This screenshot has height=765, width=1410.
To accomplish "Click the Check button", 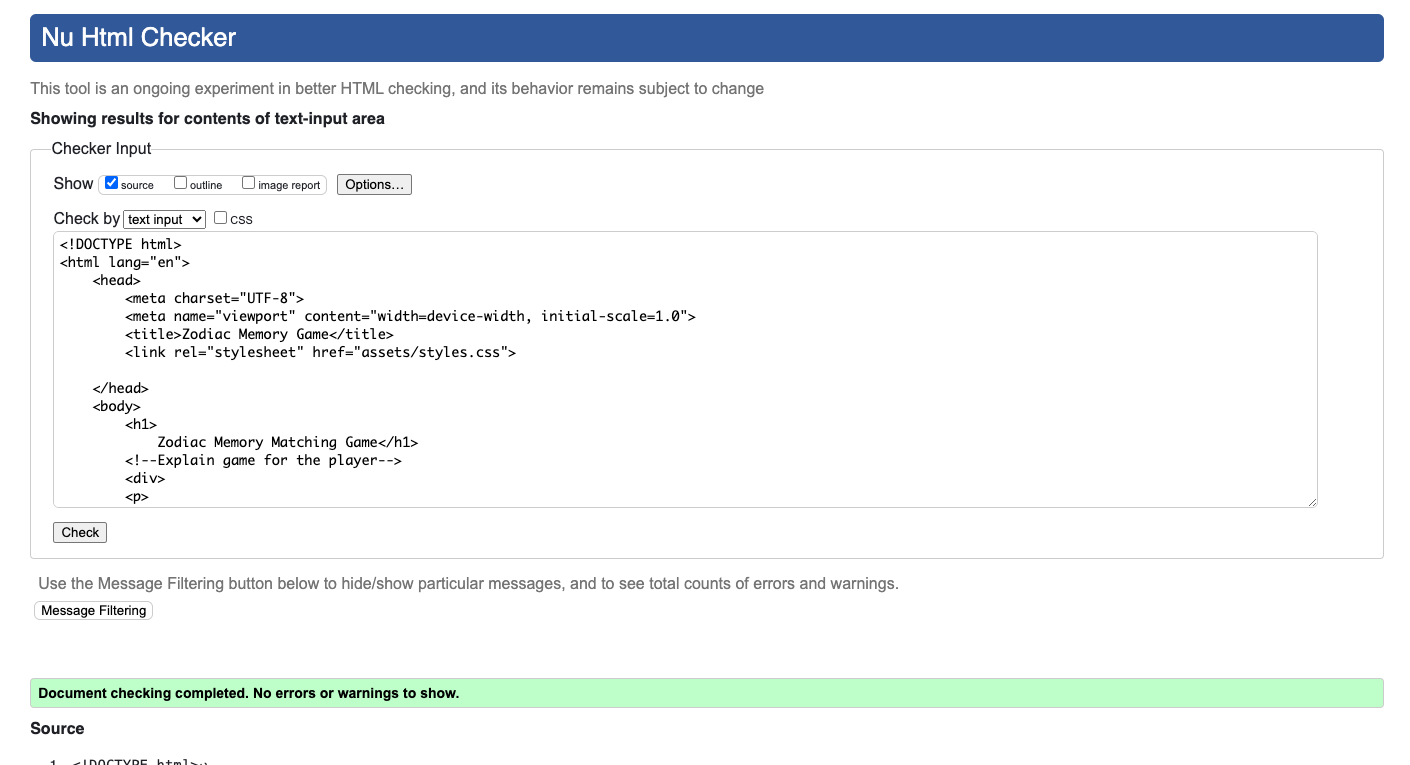I will pos(80,532).
